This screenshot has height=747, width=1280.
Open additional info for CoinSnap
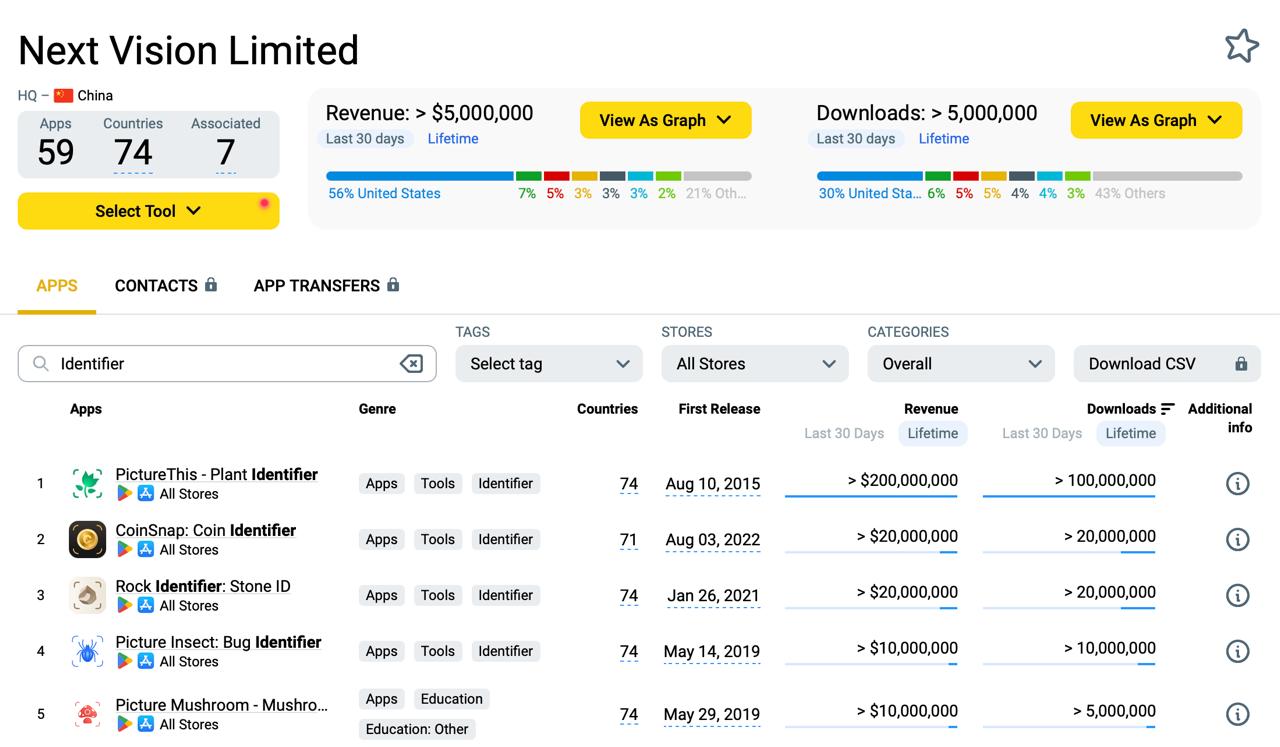[x=1237, y=540]
